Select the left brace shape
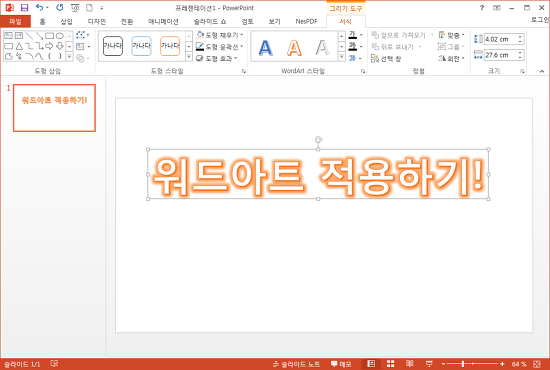Image resolution: width=550 pixels, height=370 pixels. tap(49, 56)
